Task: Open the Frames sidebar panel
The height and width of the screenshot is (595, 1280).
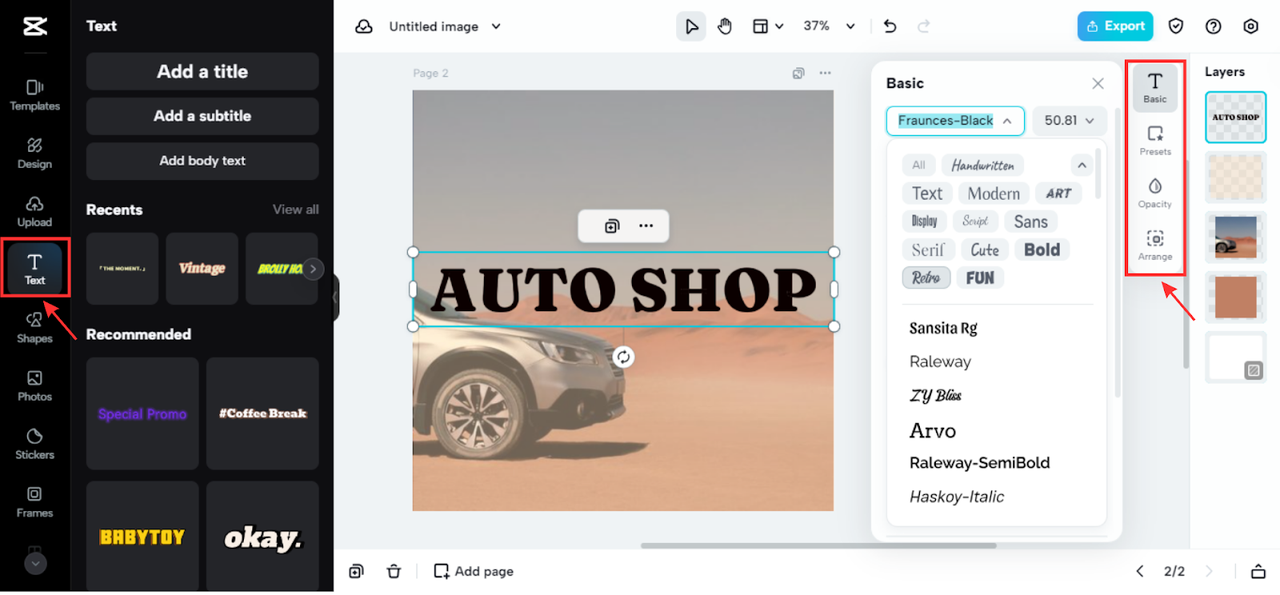Action: [35, 502]
